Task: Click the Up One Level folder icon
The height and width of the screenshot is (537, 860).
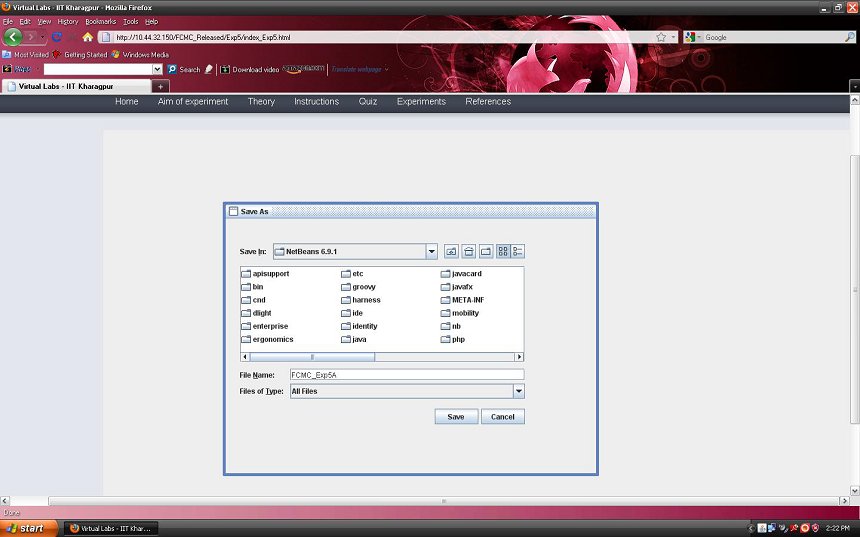Action: 451,251
